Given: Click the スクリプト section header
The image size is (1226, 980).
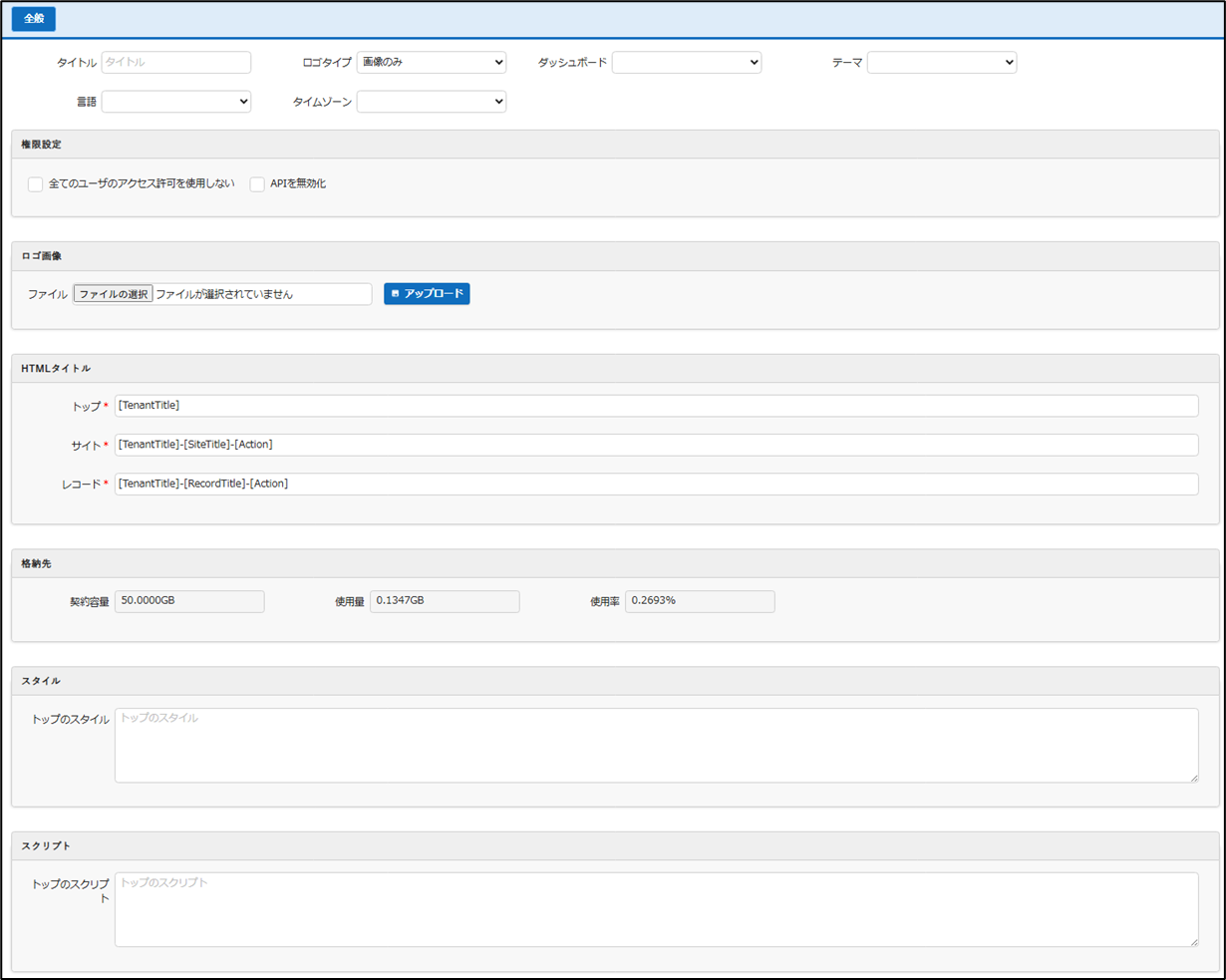Looking at the screenshot, I should (615, 845).
